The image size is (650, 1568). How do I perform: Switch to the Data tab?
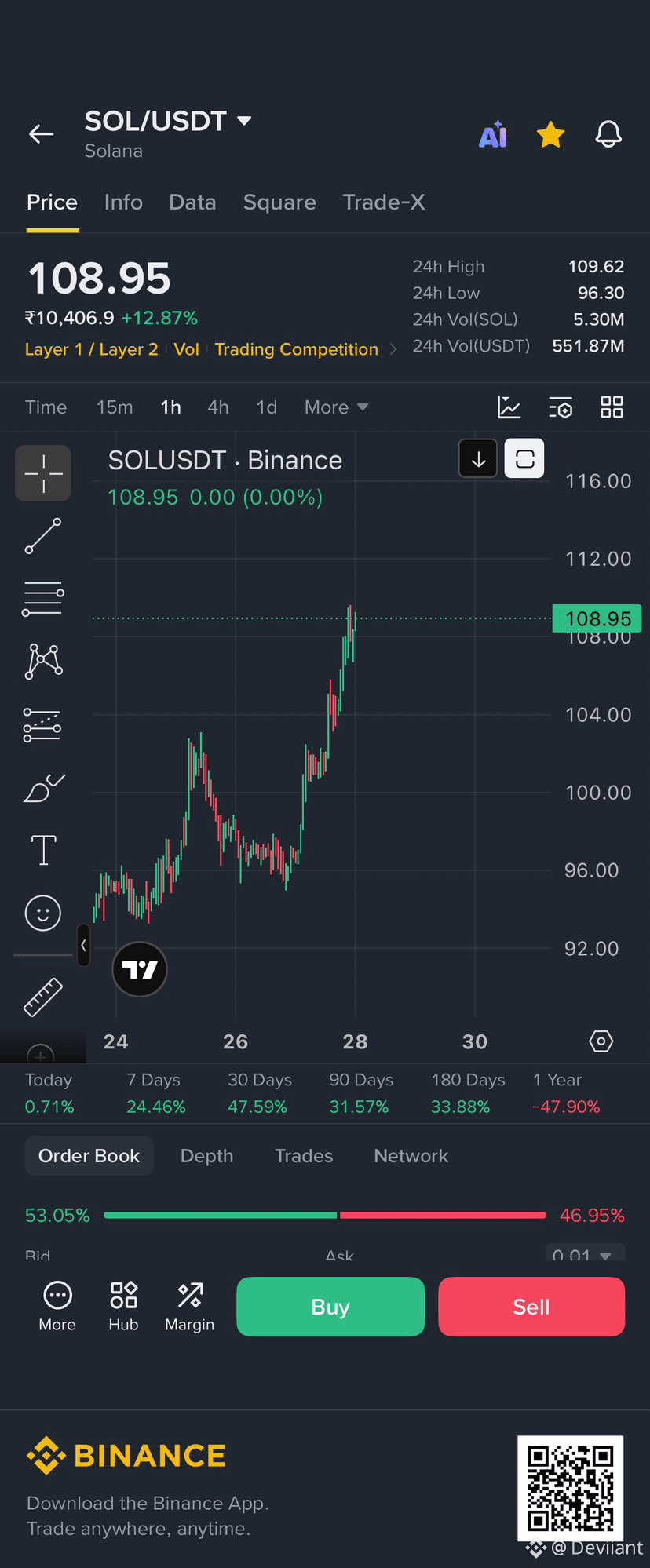pos(192,202)
